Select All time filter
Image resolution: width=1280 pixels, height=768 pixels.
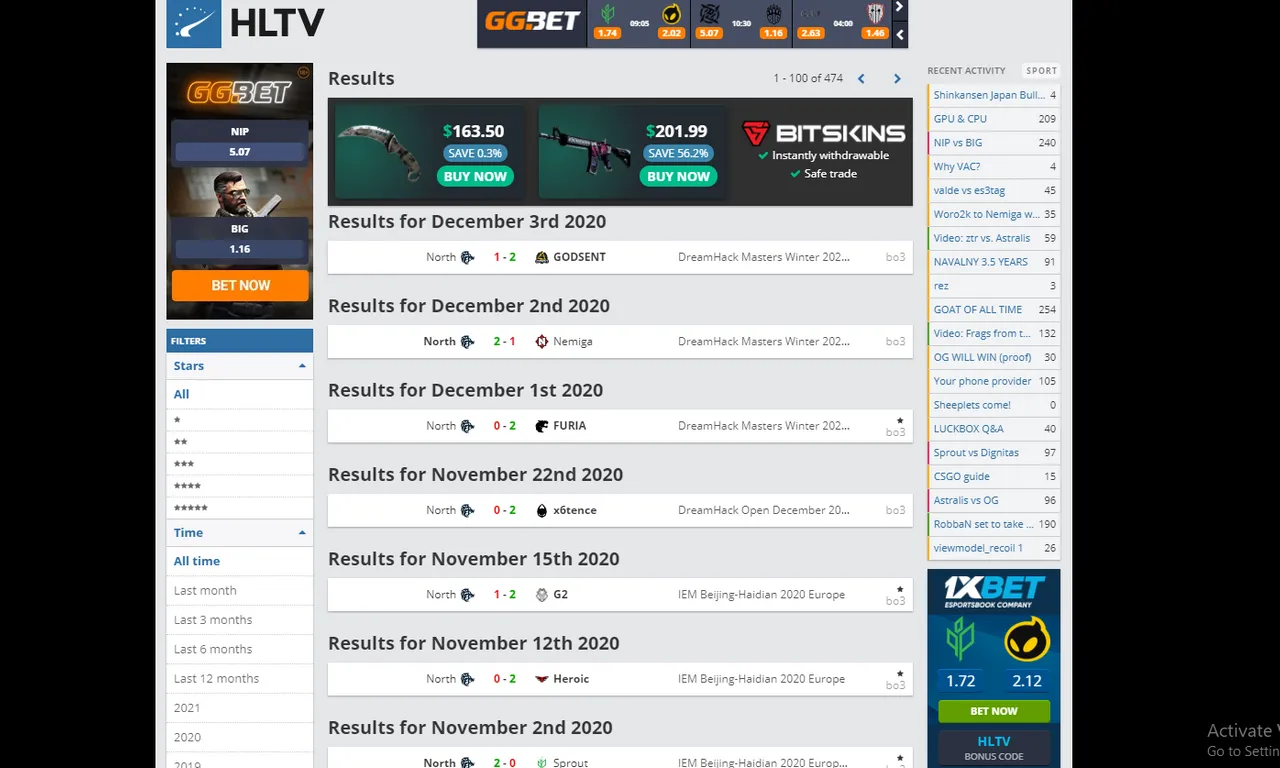[x=240, y=561]
